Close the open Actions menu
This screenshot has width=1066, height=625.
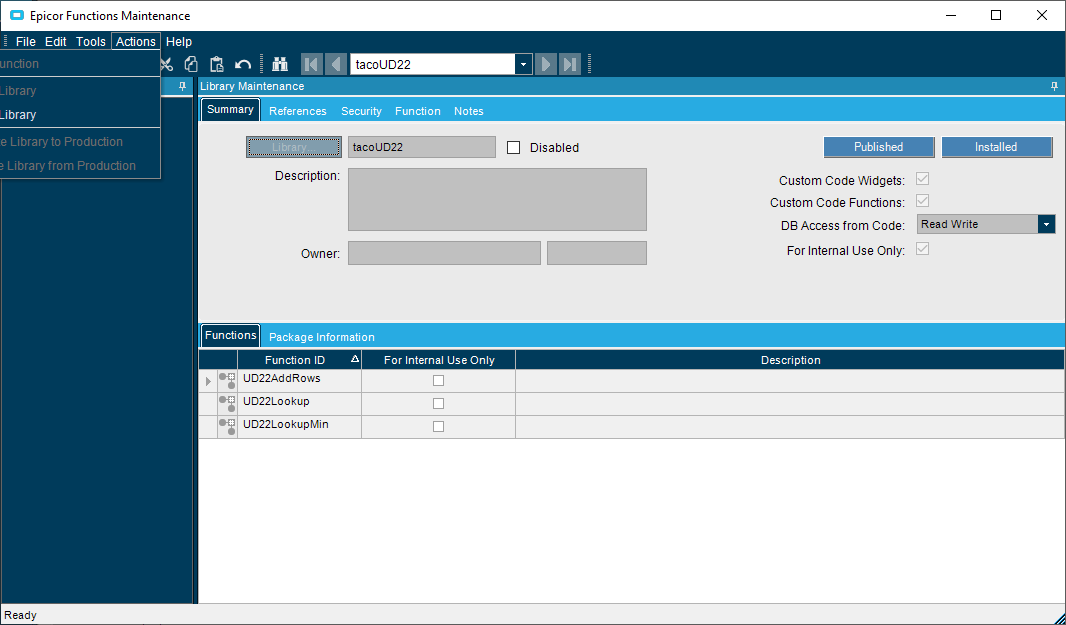136,41
